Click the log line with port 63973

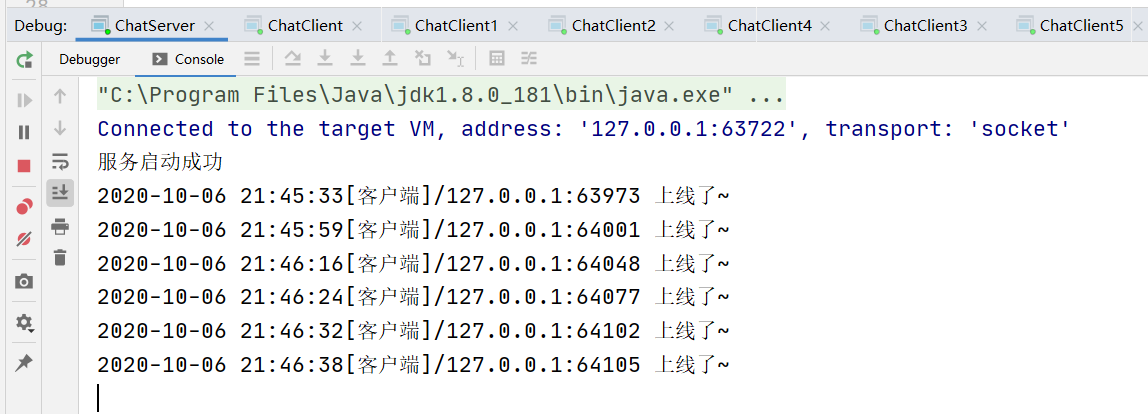(x=414, y=196)
